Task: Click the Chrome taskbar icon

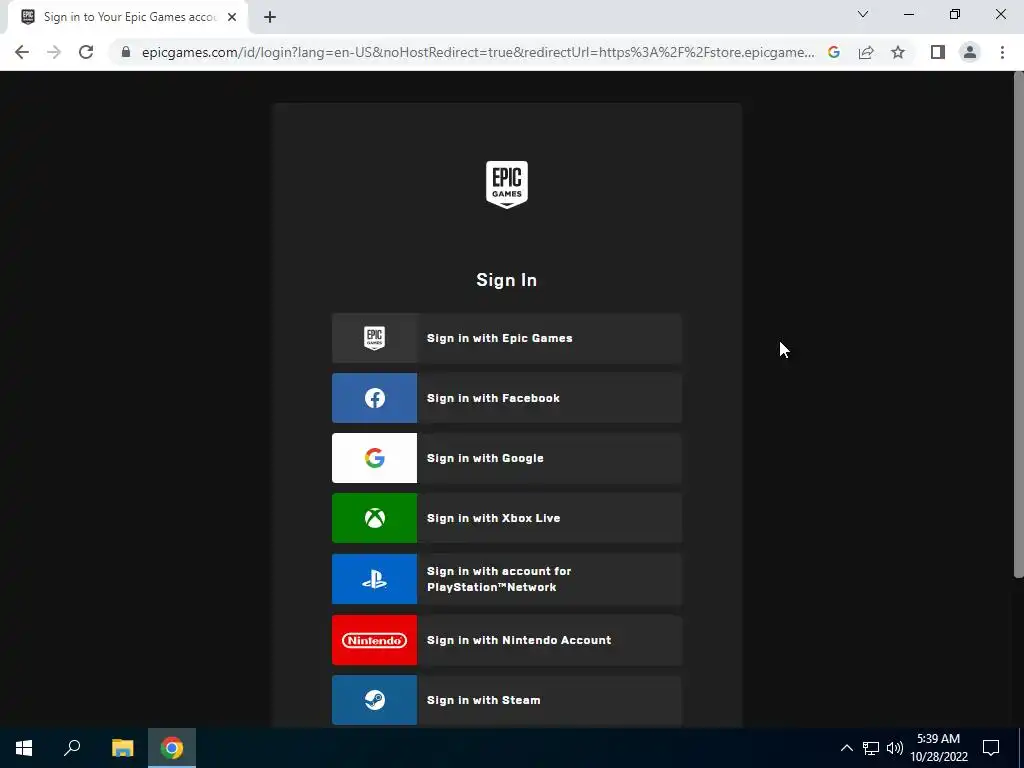Action: [172, 748]
